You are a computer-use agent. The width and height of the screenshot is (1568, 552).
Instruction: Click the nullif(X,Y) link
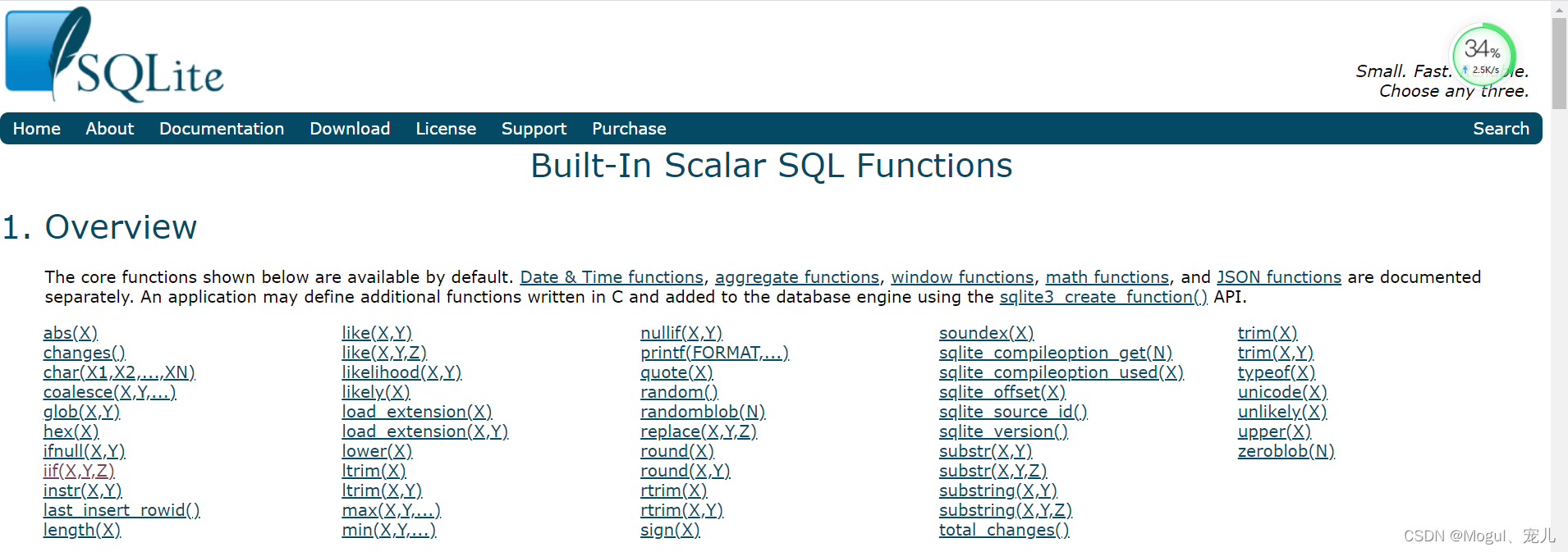[681, 333]
